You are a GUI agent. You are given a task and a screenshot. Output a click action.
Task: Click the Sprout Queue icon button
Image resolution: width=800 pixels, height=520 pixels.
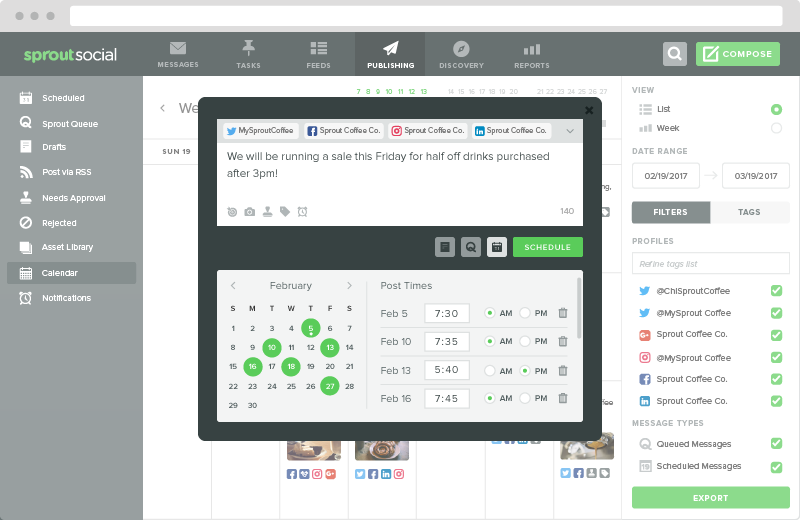[470, 247]
